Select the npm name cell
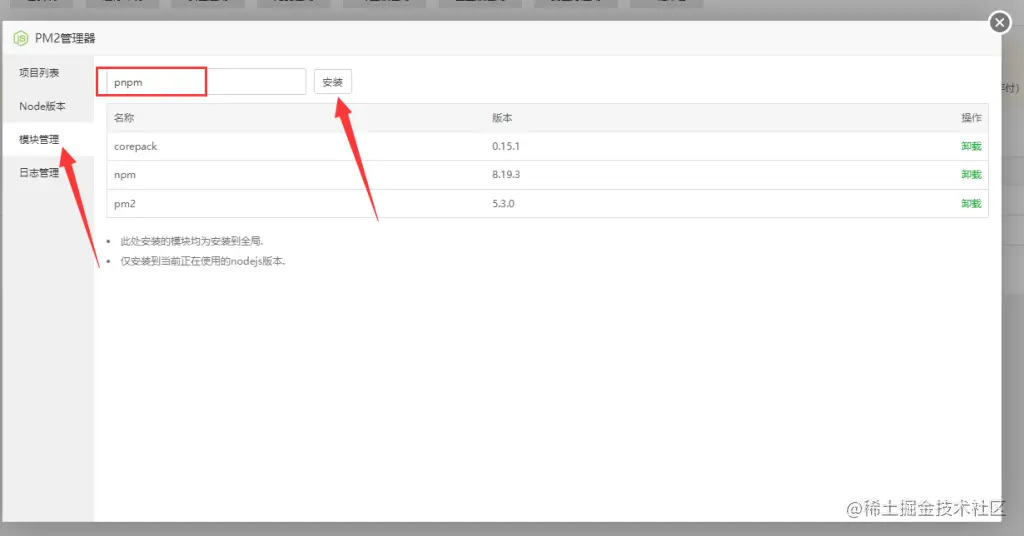1024x536 pixels. (x=125, y=174)
